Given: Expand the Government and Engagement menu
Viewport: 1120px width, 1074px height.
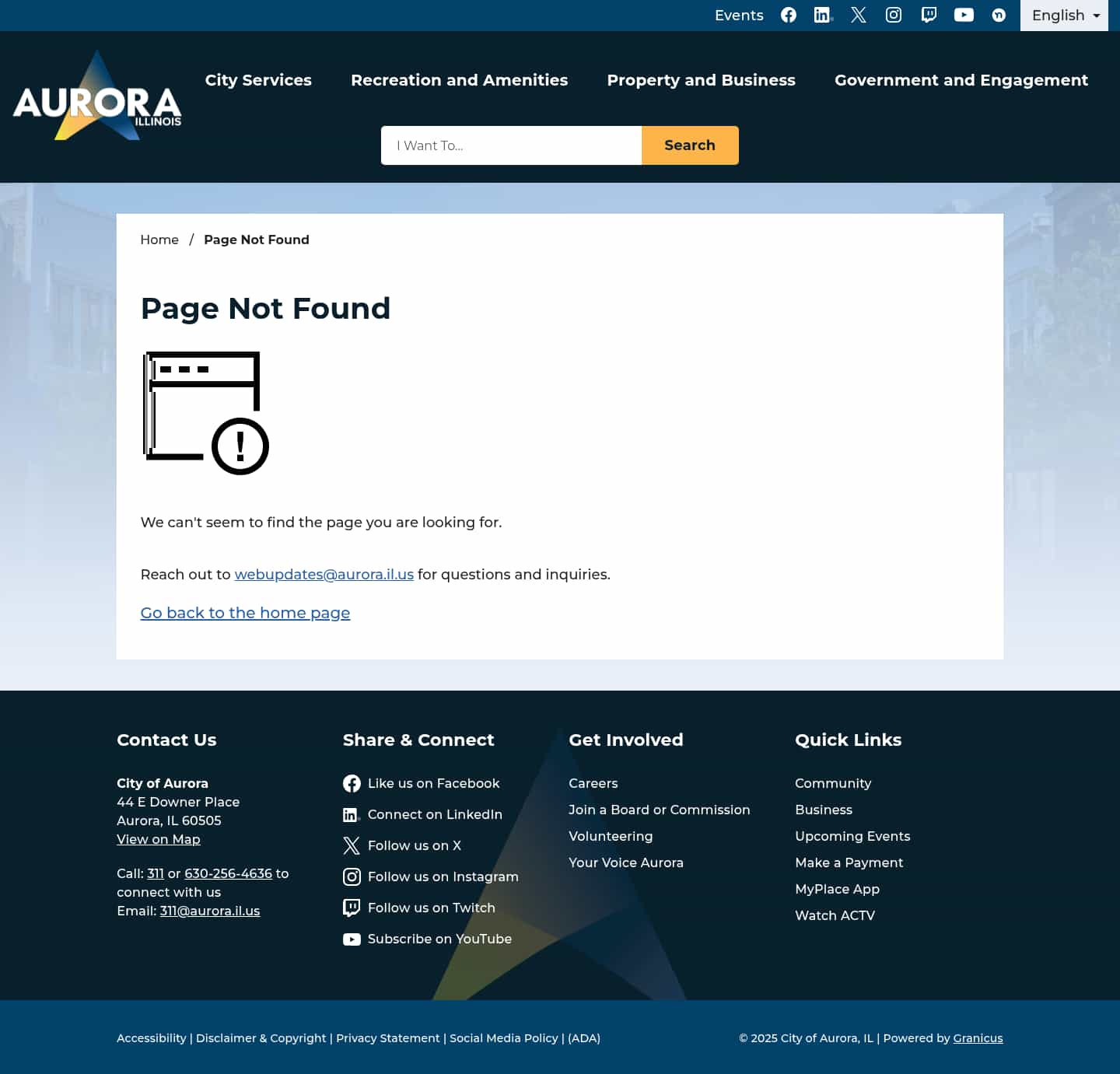Looking at the screenshot, I should coord(961,80).
